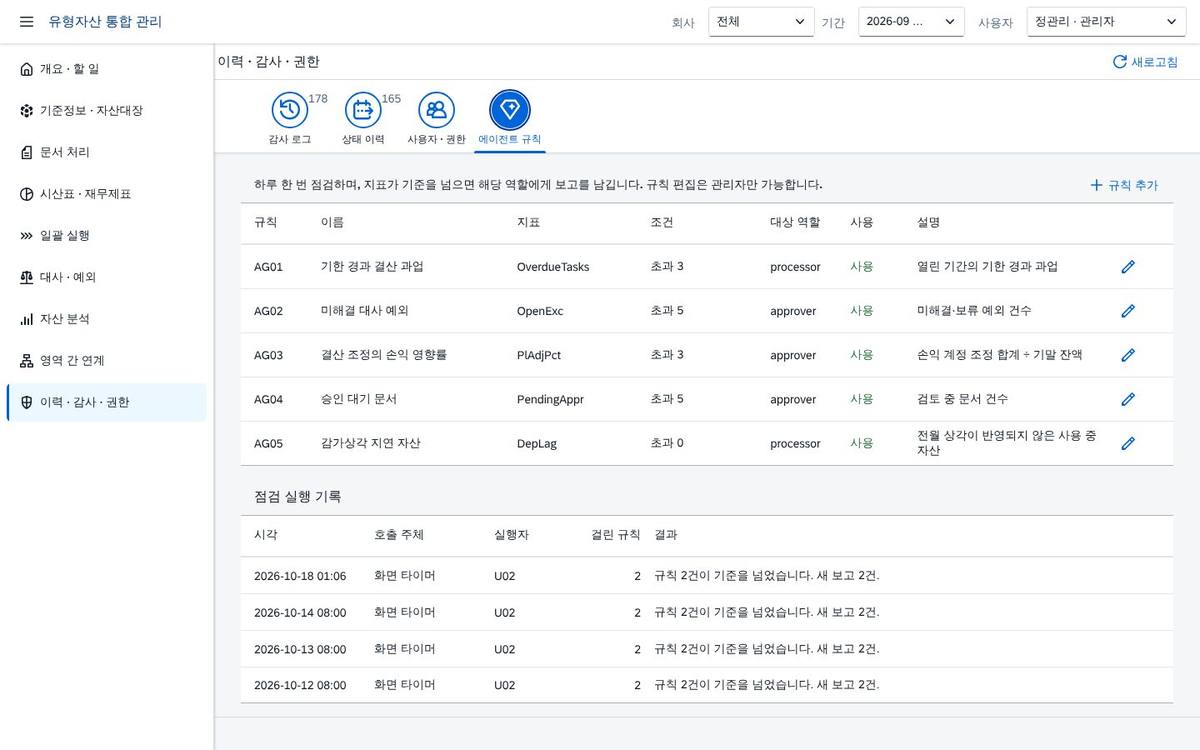Click the 사용 status in the AG01 row
This screenshot has width=1200, height=750.
point(861,267)
